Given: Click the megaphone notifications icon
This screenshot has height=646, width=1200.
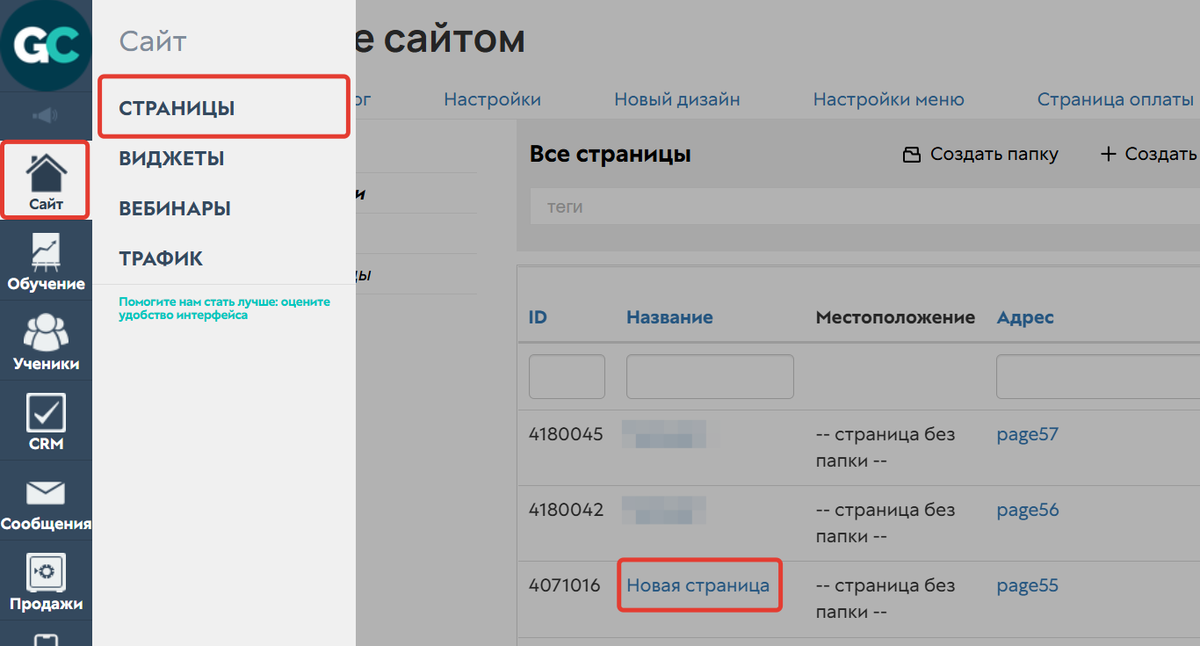Looking at the screenshot, I should (45, 116).
